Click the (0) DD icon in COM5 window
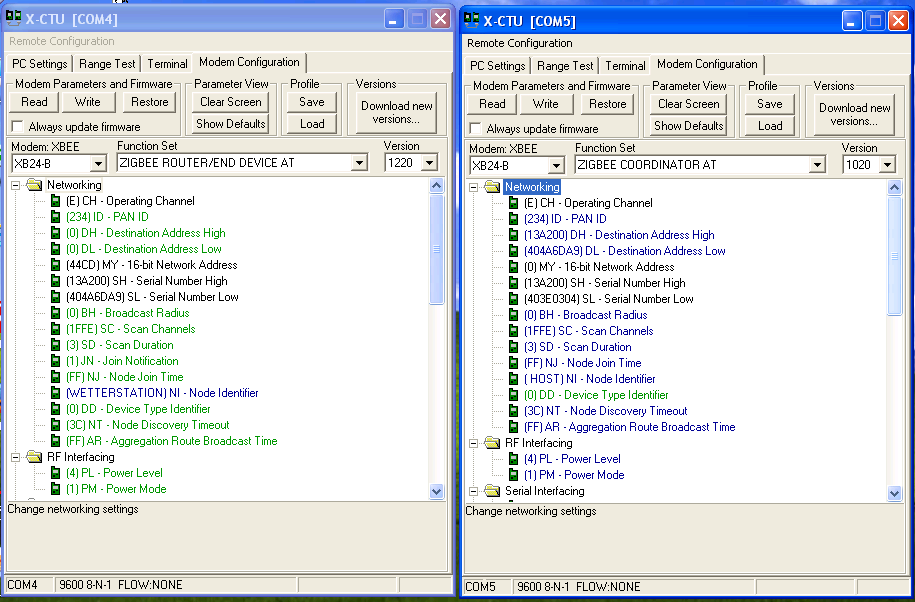This screenshot has height=602, width=915. tap(514, 396)
